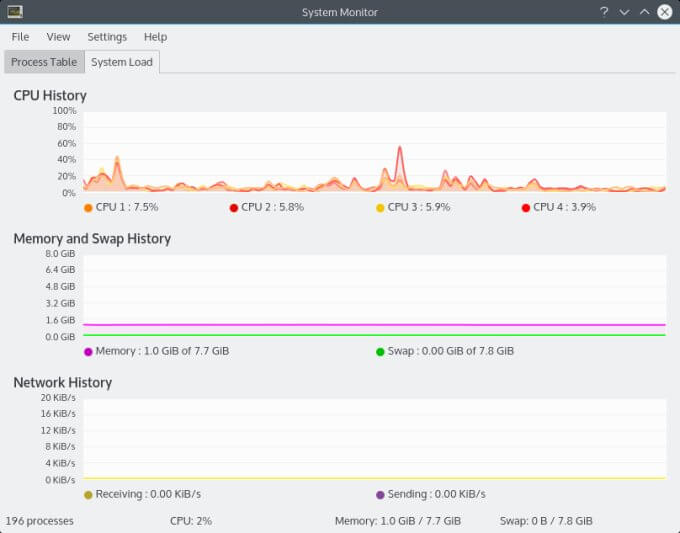Click the System Monitor app icon in title bar
Screen dimensions: 680x533
(15, 12)
